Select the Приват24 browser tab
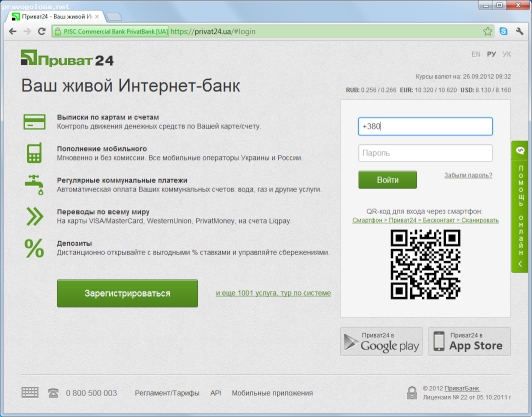The height and width of the screenshot is (417, 532). (x=54, y=16)
